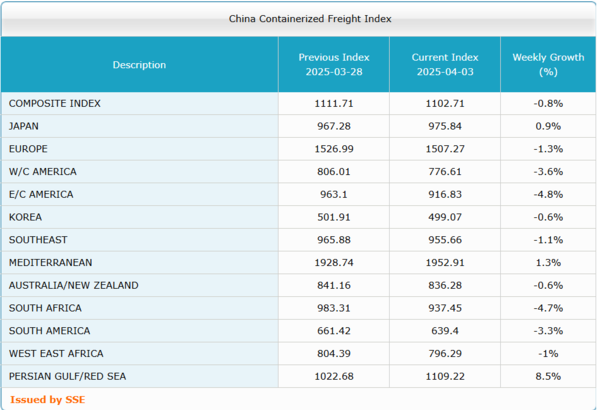The width and height of the screenshot is (600, 410).
Task: Click the SOUTH AMERICA description cell
Action: (x=49, y=331)
